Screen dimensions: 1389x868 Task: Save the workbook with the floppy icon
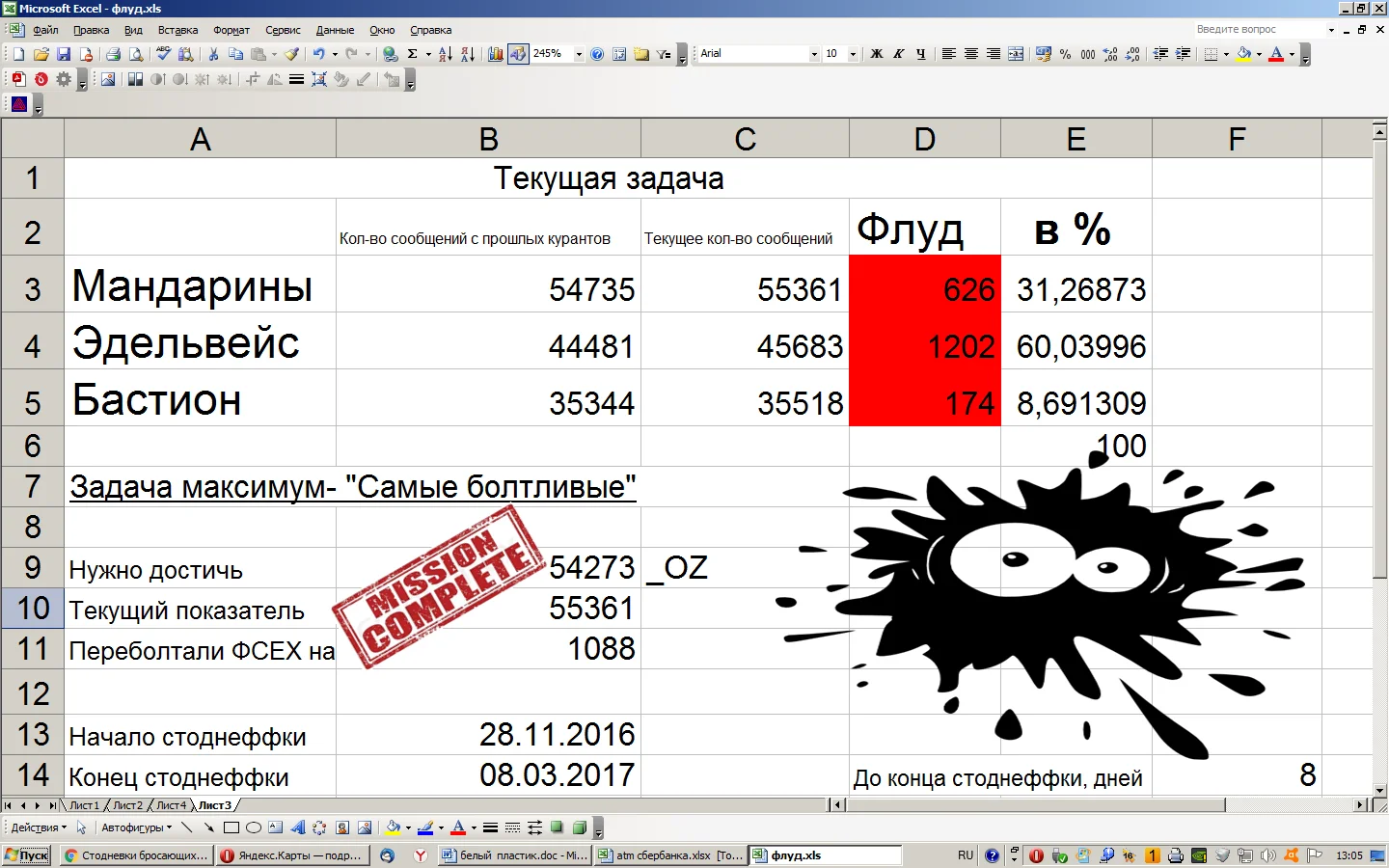(x=64, y=54)
